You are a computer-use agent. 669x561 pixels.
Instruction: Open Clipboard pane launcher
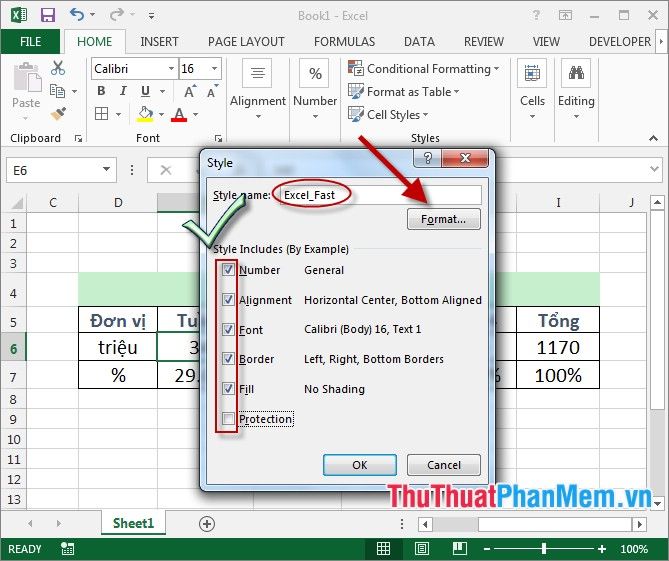78,138
